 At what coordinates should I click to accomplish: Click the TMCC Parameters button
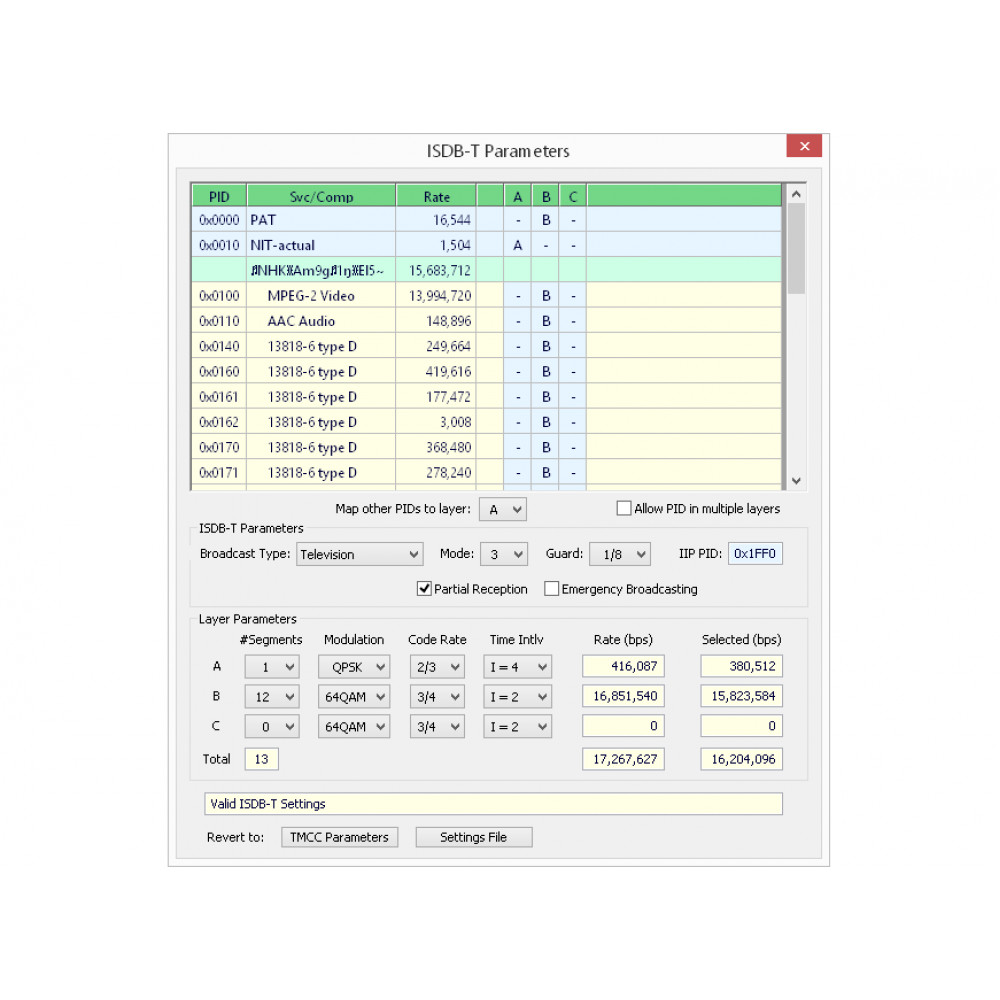[339, 837]
